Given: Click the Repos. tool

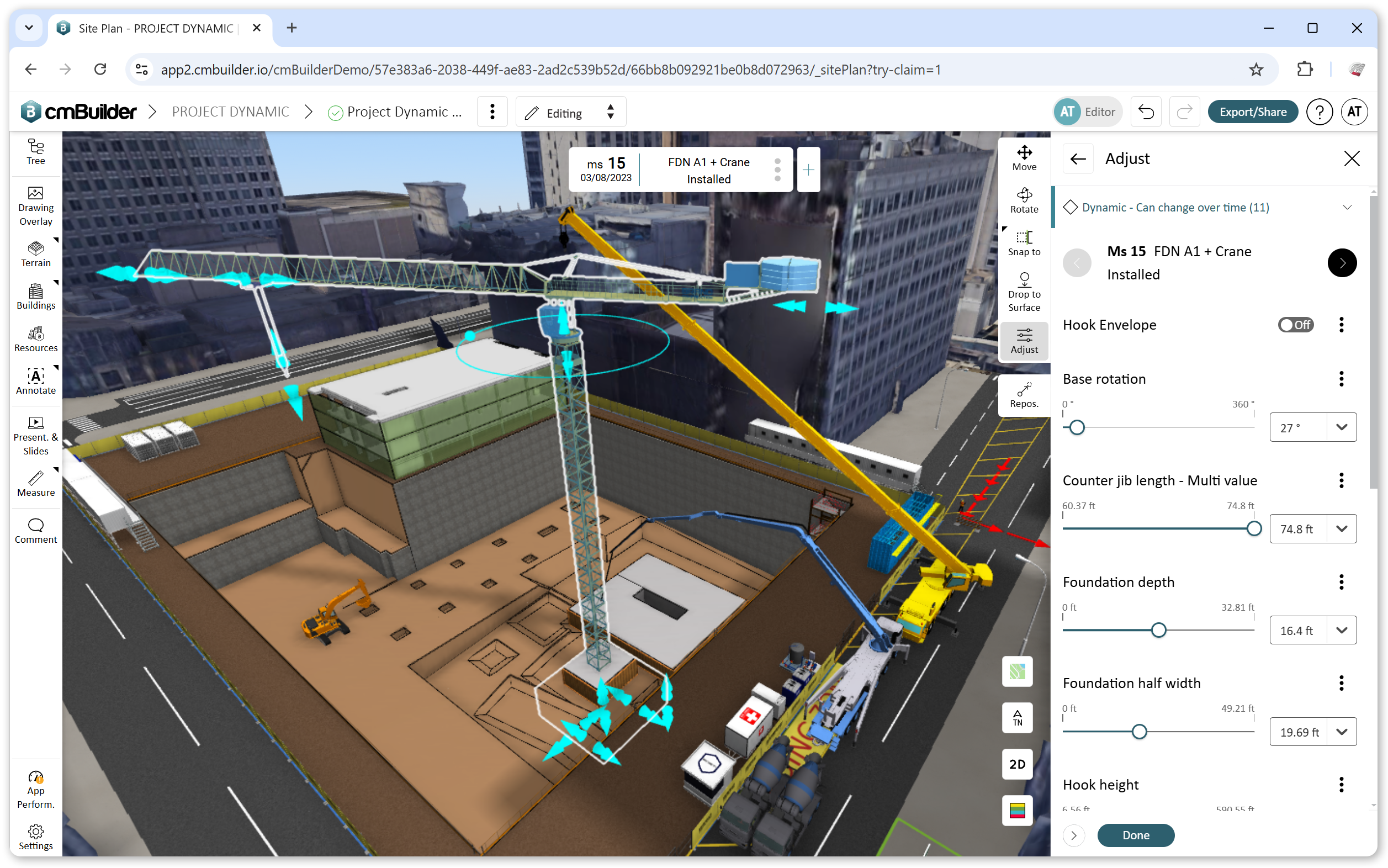Looking at the screenshot, I should 1024,395.
